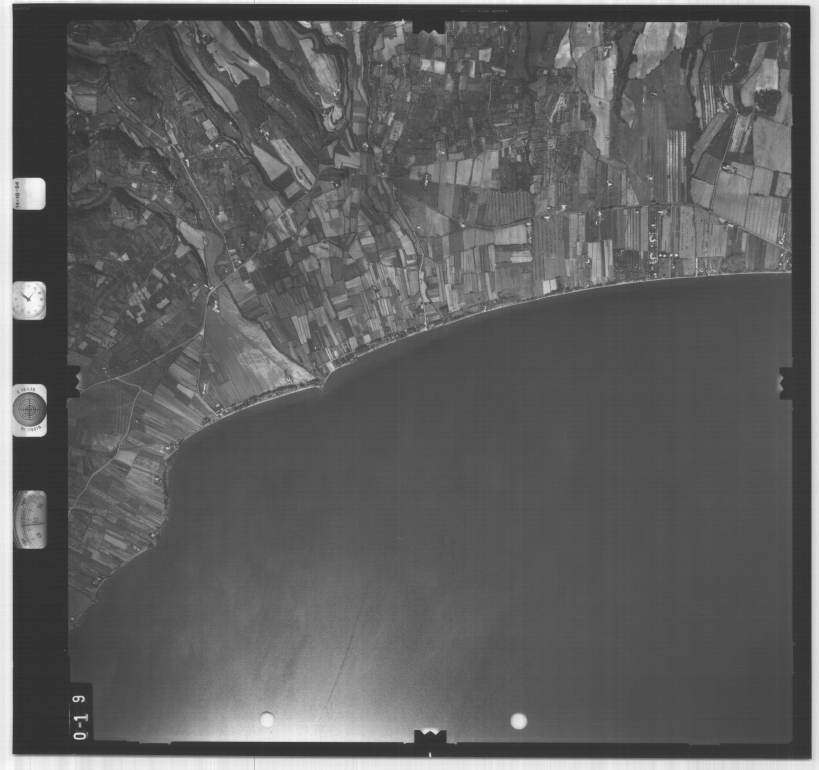
Task: Click the left-edge fiducial notch
Action: point(72,381)
